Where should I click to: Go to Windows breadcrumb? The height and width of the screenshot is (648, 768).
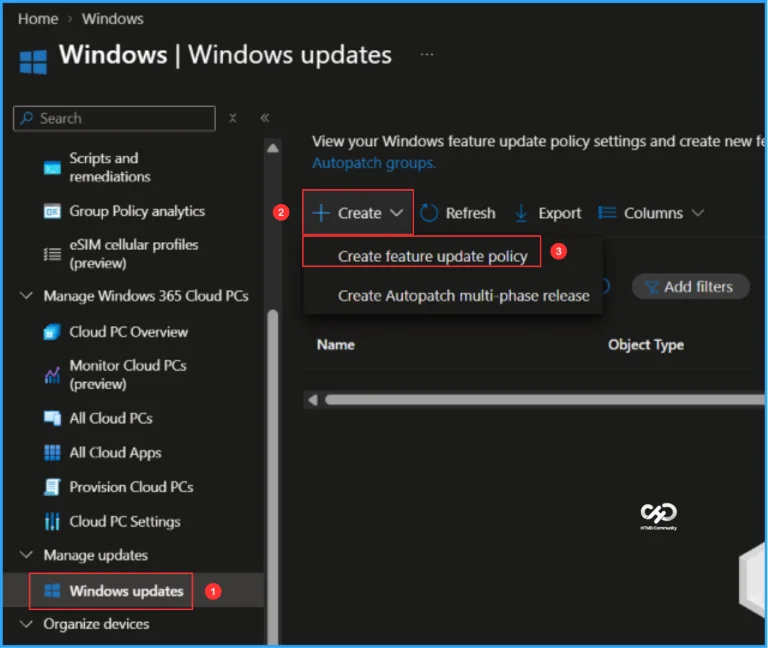click(112, 19)
